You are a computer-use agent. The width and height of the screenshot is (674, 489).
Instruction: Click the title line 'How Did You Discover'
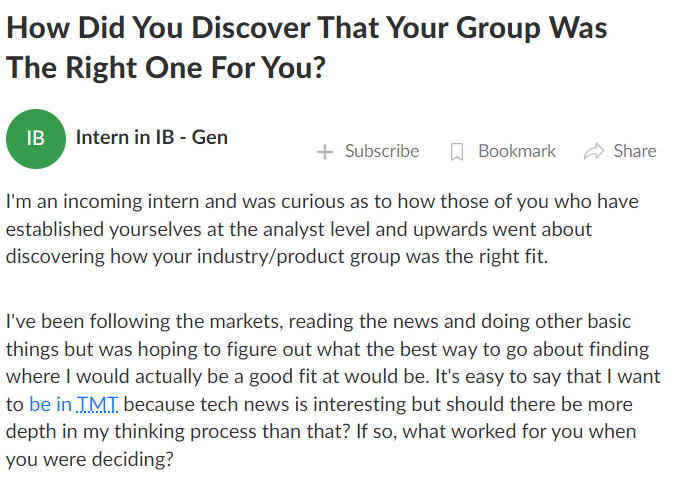tap(306, 28)
